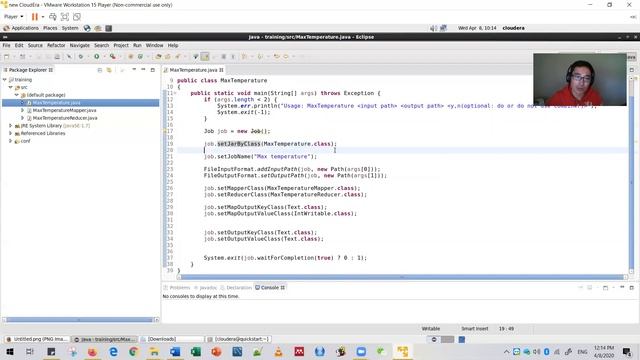This screenshot has width=640, height=360.
Task: Toggle Link with Editor in Package Explorer
Action: [109, 70]
